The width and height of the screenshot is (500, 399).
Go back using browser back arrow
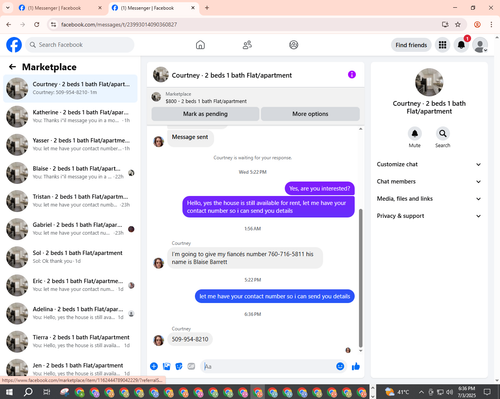click(9, 24)
